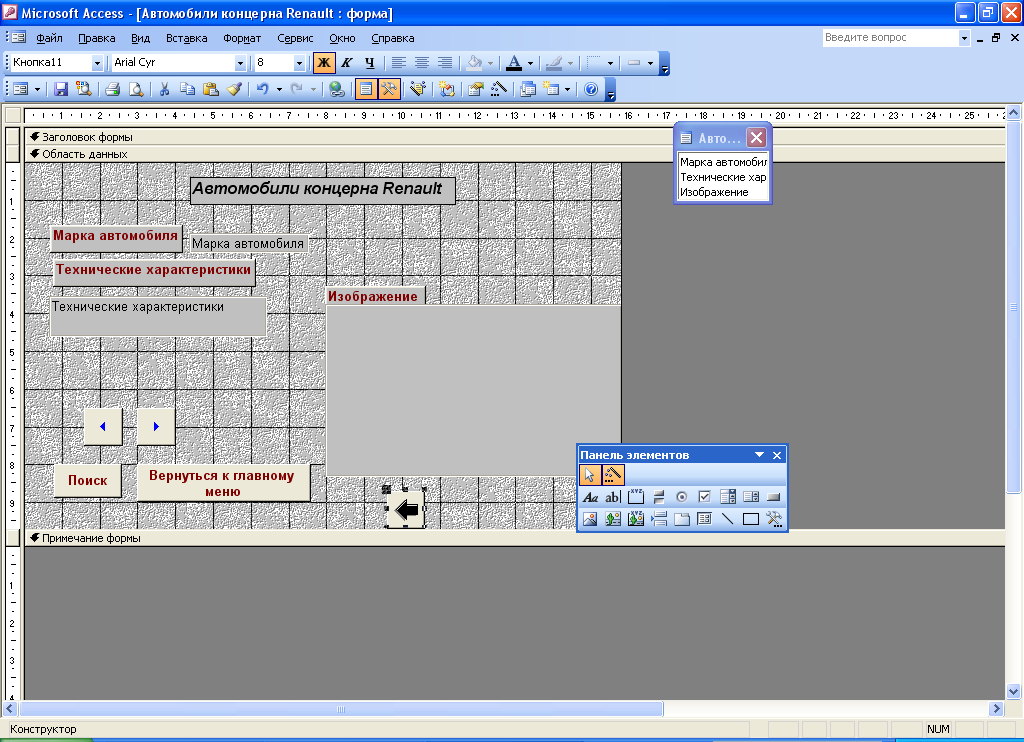
Task: Click the Paste clipboard icon
Action: tap(210, 89)
